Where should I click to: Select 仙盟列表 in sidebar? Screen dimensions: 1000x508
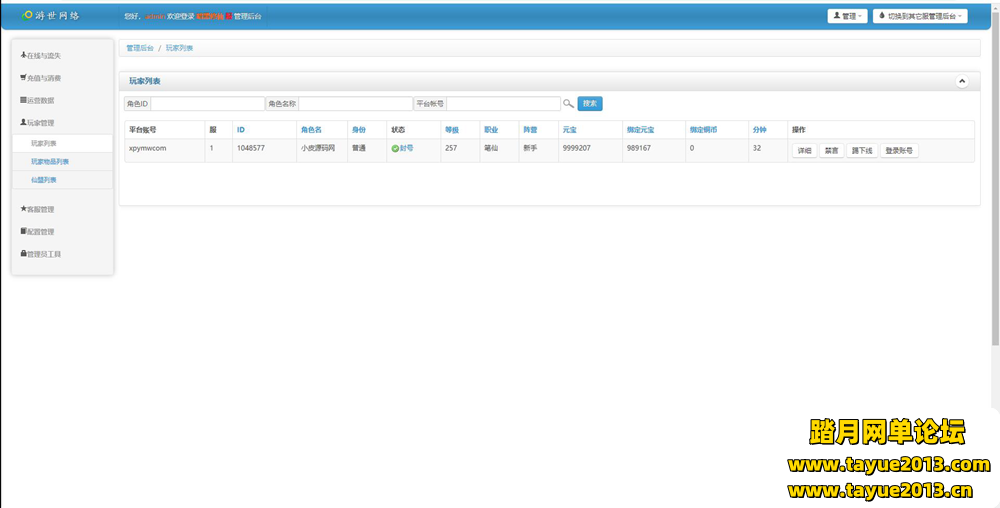[44, 180]
